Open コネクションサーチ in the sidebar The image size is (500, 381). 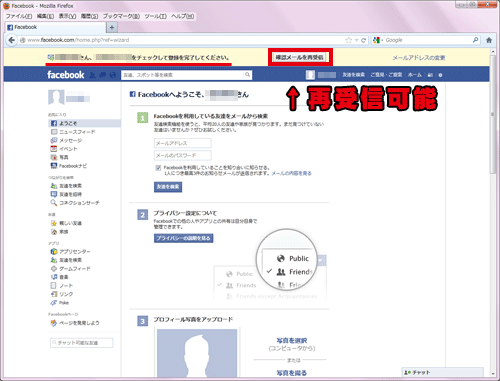[75, 203]
